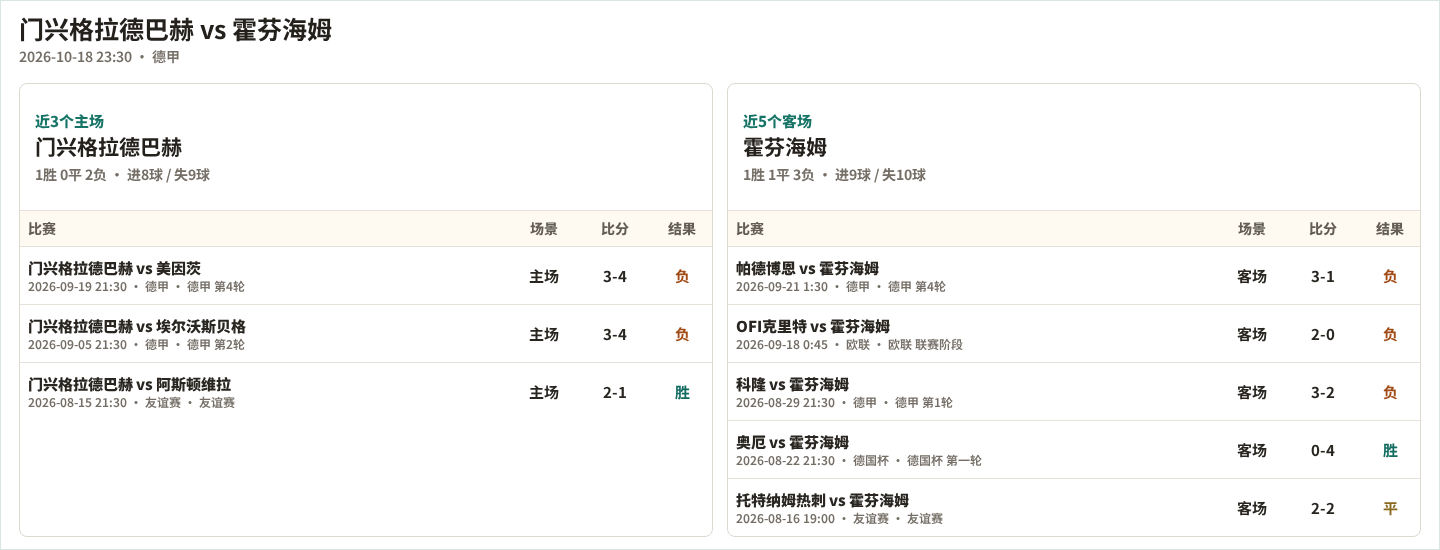Click result 负 in the 美因茨 row

(x=682, y=276)
